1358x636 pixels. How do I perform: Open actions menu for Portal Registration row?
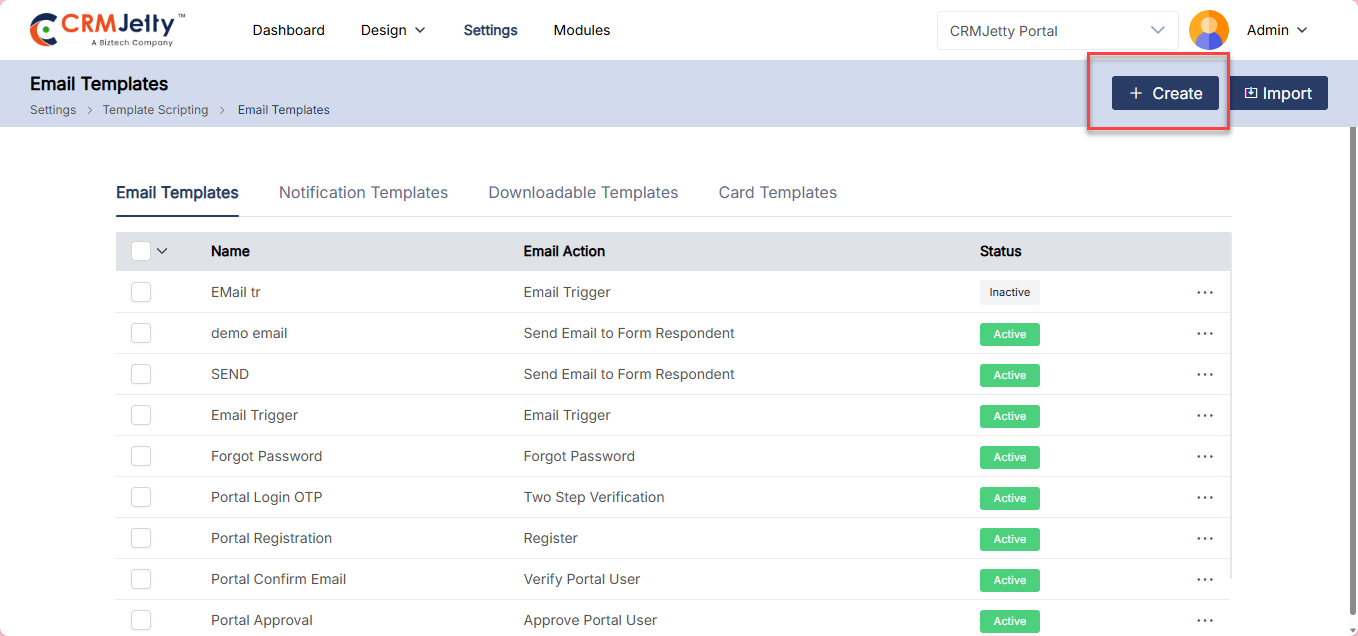point(1204,538)
